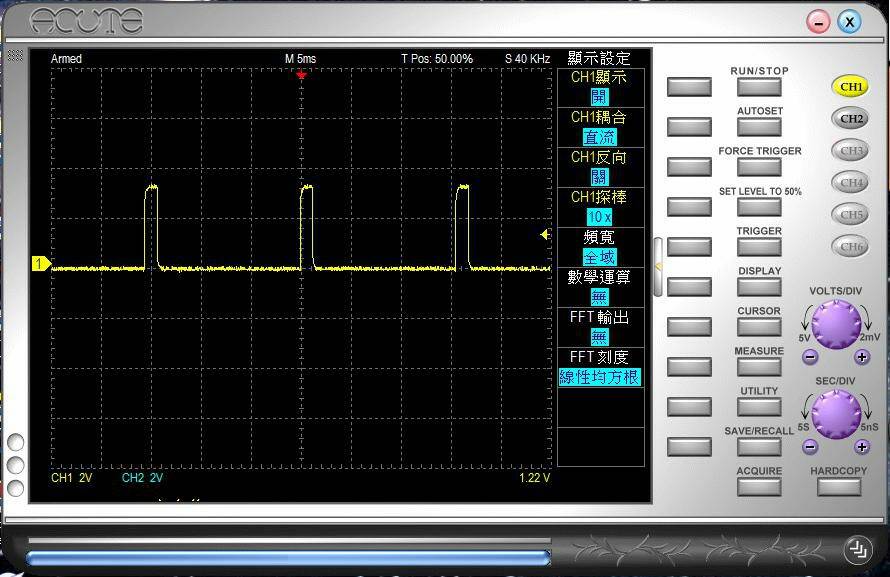Click the plus button under VOLTS/DIV
This screenshot has height=577, width=890.
862,357
